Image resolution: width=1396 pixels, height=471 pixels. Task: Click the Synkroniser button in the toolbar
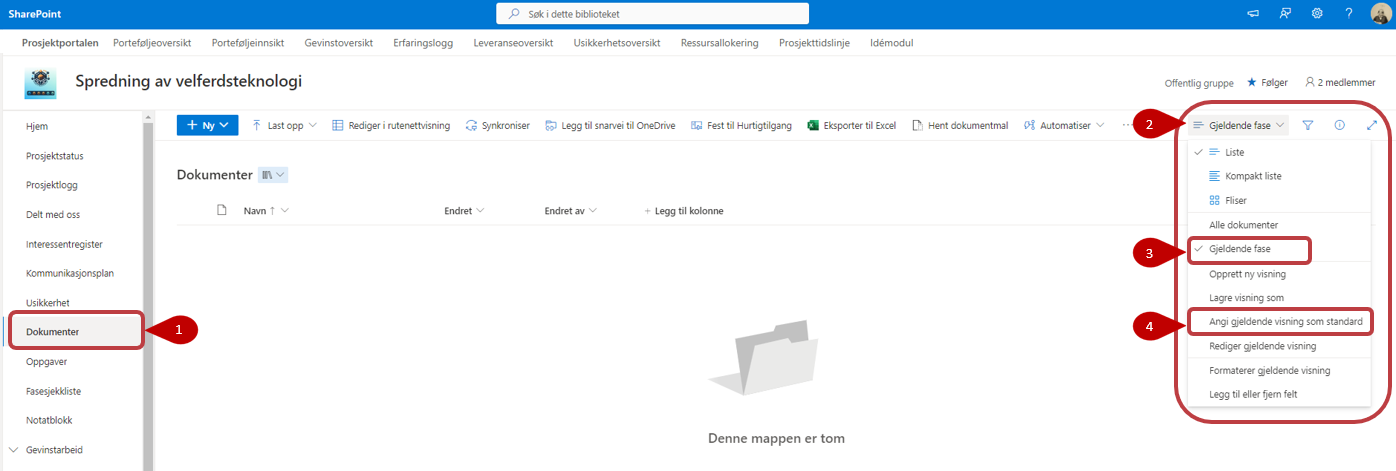498,125
